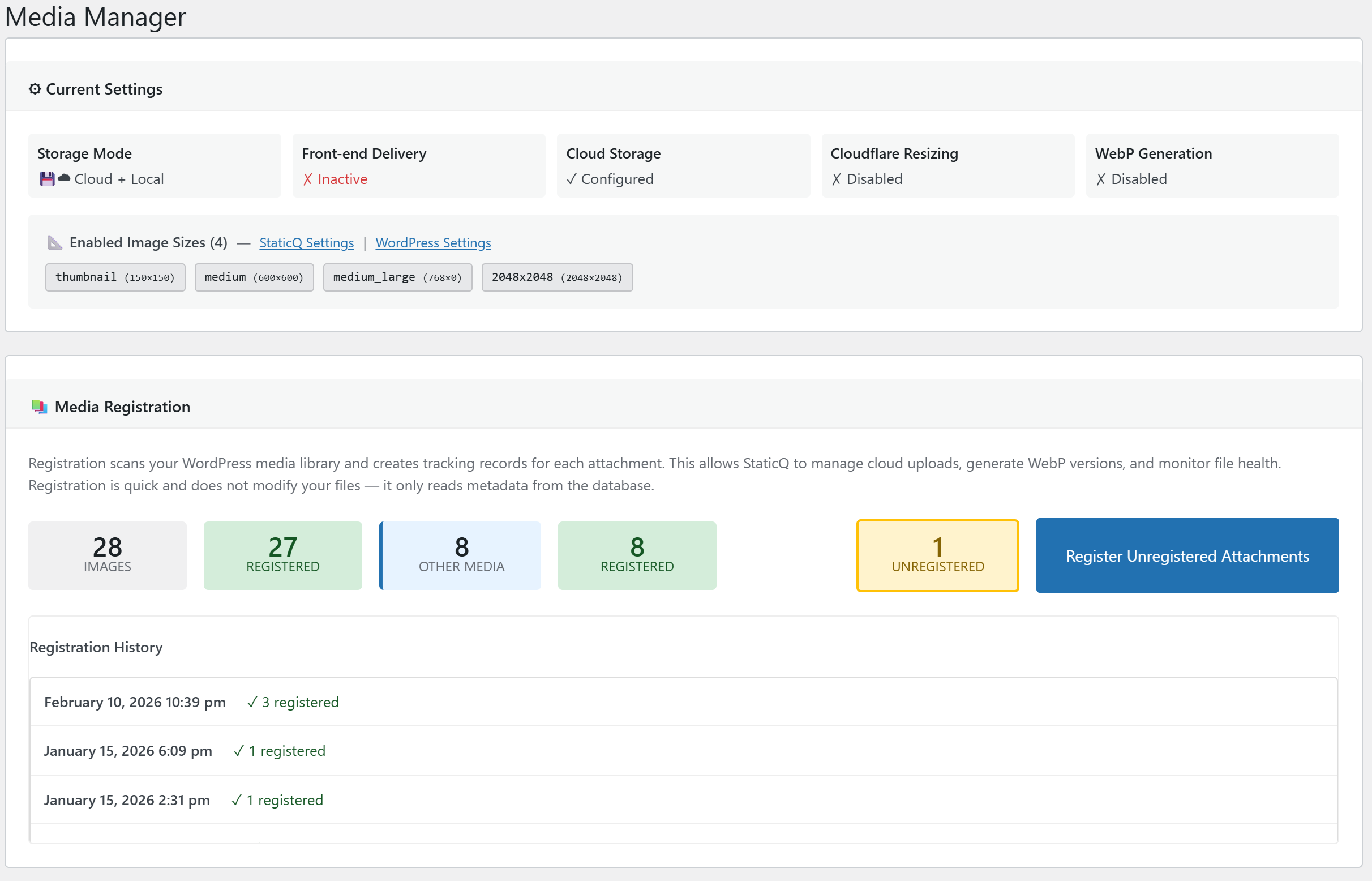Image resolution: width=1372 pixels, height=881 pixels.
Task: Click the X beside WebP Generation Disabled
Action: tap(1101, 179)
